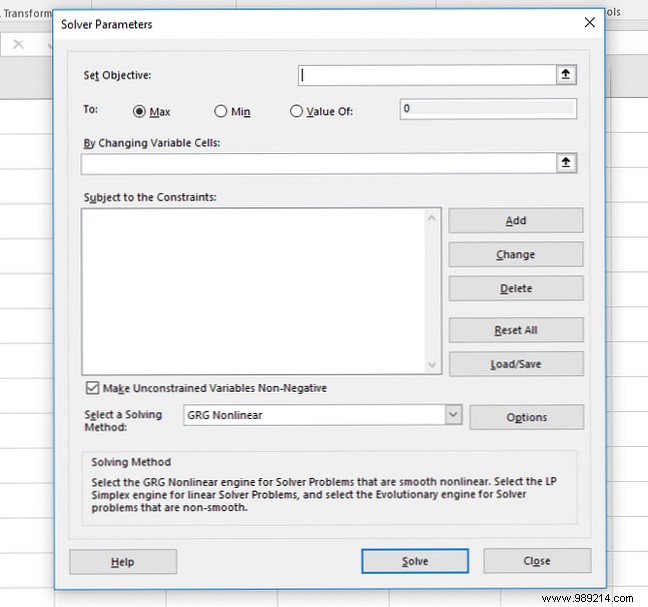Image resolution: width=648 pixels, height=607 pixels.
Task: Click the formula bar cancel X icon
Action: click(18, 44)
